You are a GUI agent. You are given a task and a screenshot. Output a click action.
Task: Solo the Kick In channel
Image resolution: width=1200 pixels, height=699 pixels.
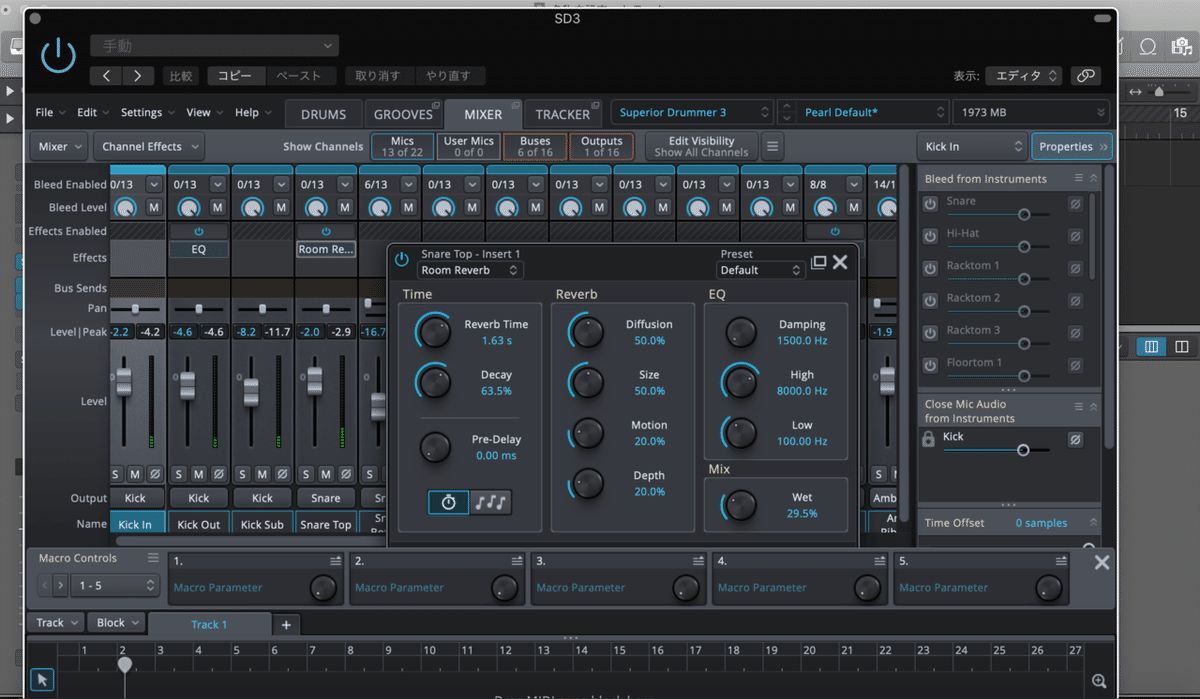point(114,474)
